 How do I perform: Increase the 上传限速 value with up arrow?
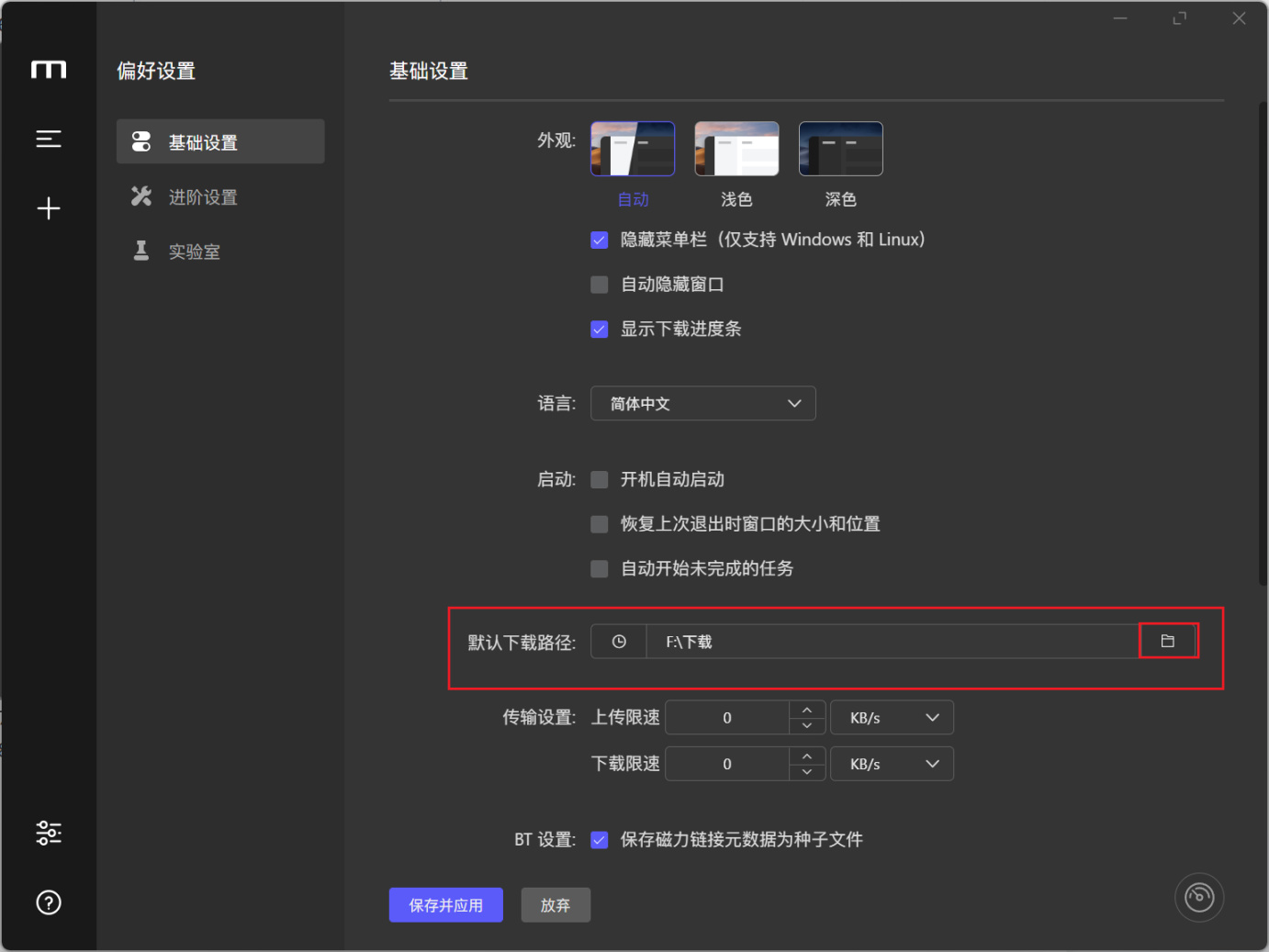(807, 710)
